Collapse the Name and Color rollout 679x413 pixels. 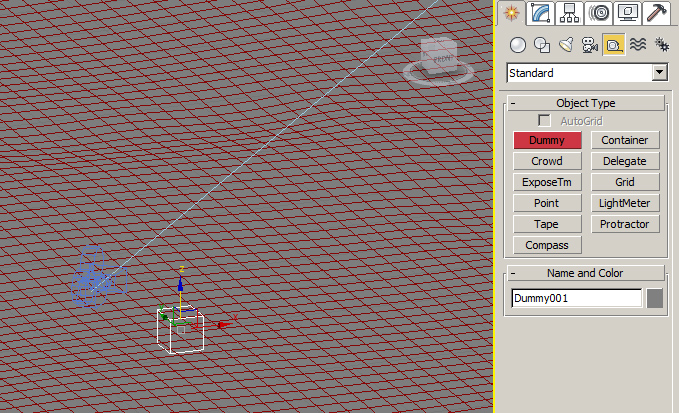tap(586, 273)
